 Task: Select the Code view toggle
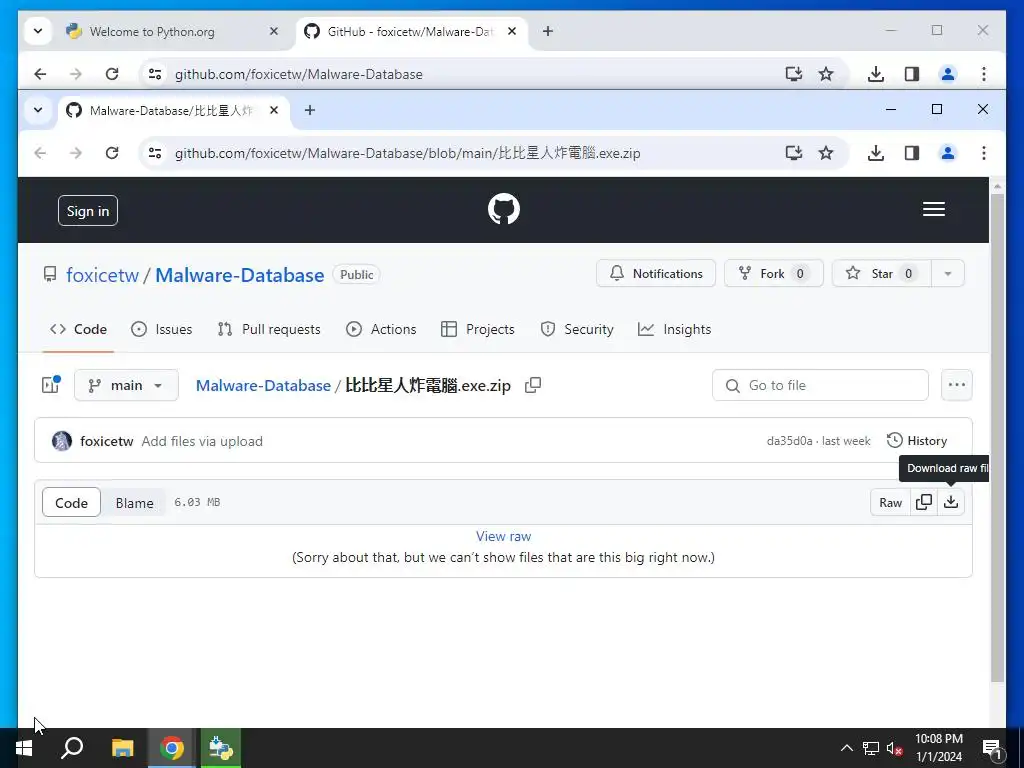point(71,502)
